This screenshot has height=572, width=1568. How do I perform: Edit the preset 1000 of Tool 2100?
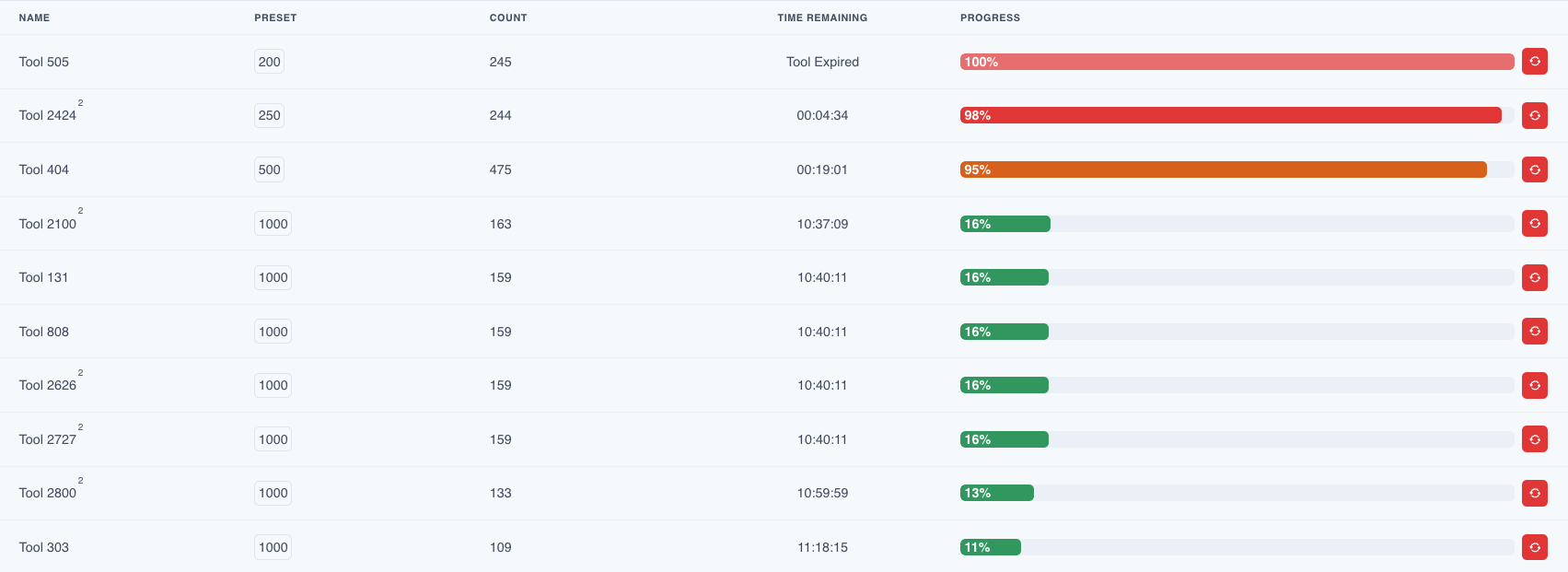(273, 224)
